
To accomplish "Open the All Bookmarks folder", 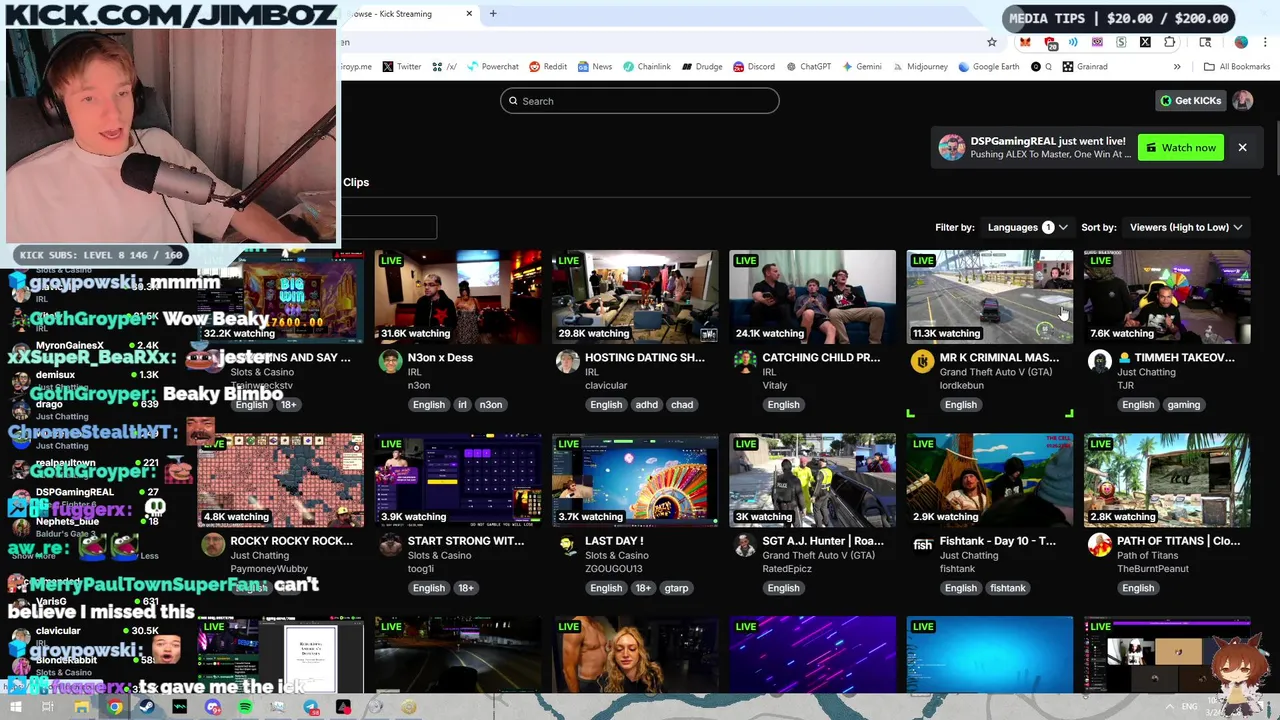I will click(x=1237, y=67).
